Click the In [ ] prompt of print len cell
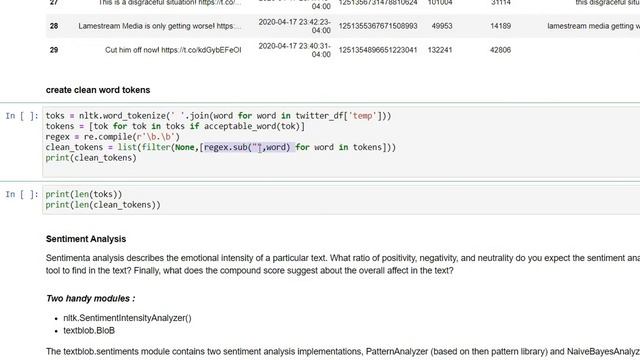The image size is (640, 360). [x=22, y=194]
